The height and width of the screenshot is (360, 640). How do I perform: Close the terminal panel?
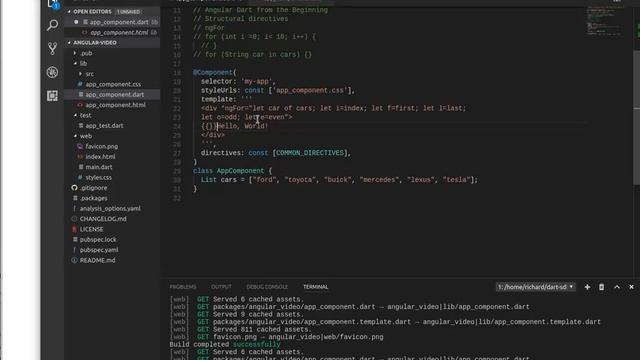(x=631, y=287)
